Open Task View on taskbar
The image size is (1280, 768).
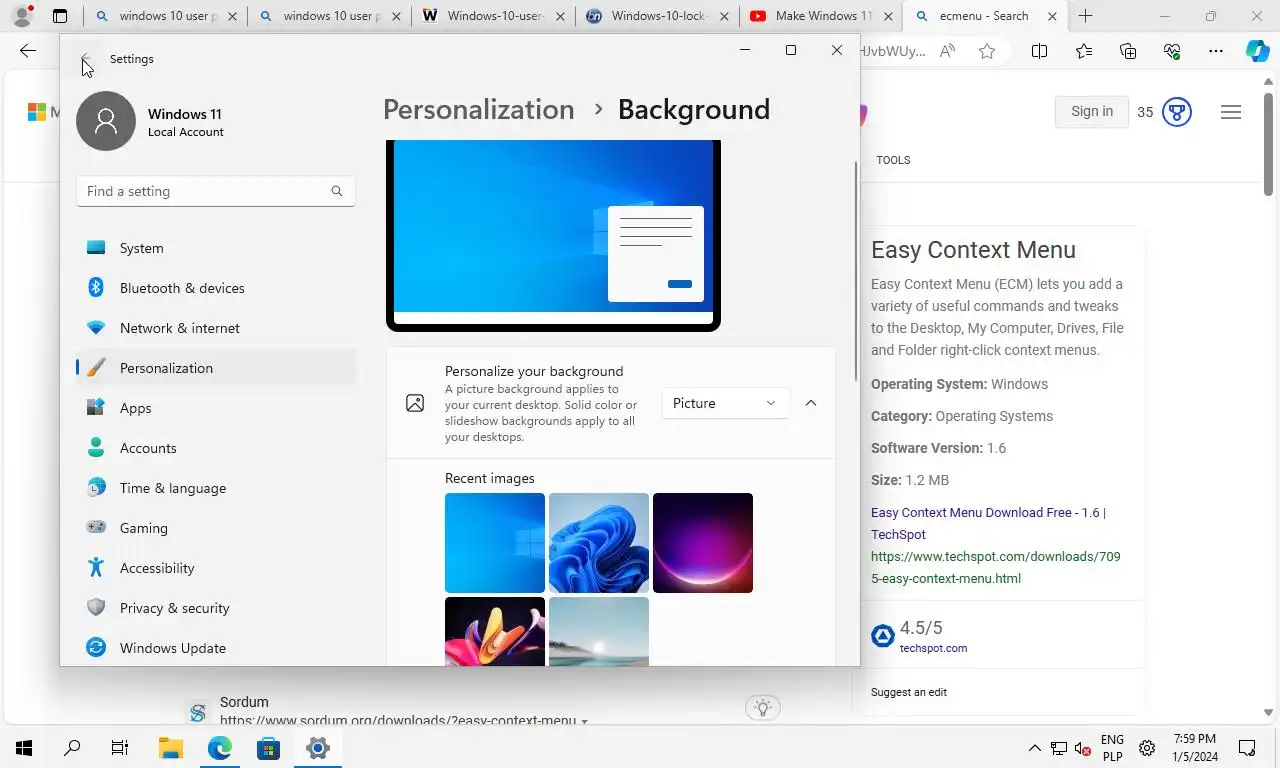click(x=120, y=748)
